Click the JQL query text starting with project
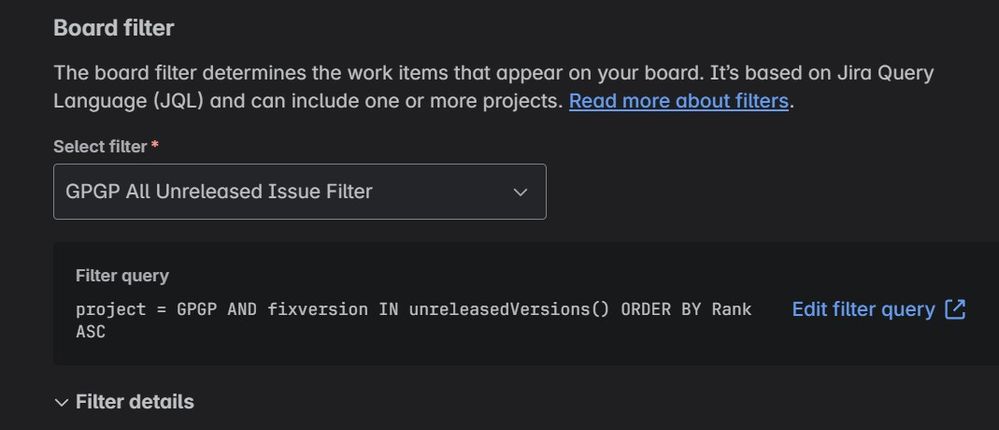999x430 pixels. pyautogui.click(x=413, y=320)
